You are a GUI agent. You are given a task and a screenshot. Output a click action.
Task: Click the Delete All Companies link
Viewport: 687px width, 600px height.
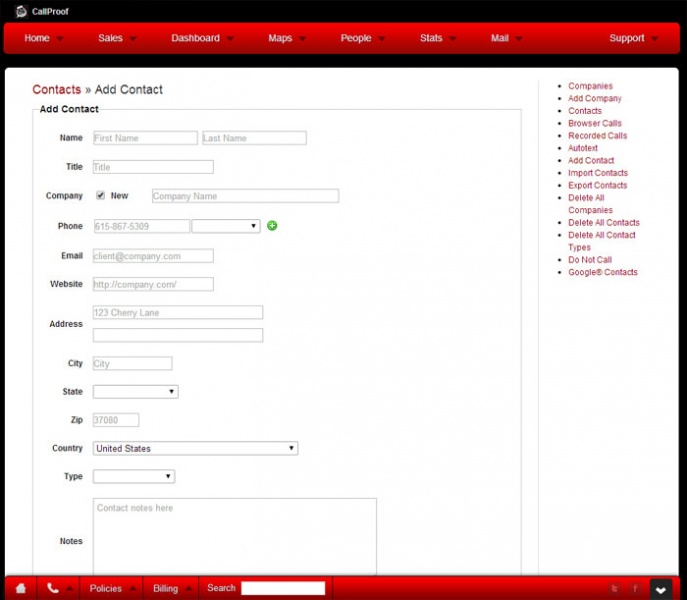590,204
